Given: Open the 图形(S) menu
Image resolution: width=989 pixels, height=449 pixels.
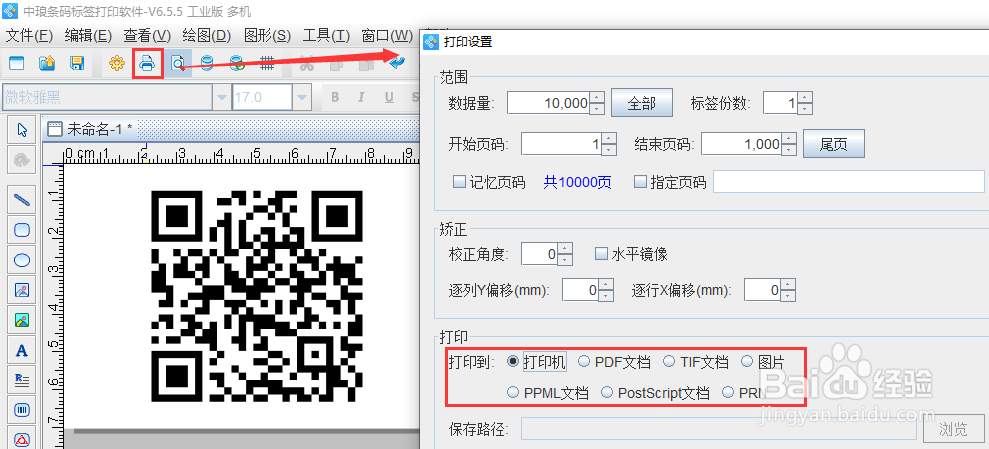Looking at the screenshot, I should (267, 35).
